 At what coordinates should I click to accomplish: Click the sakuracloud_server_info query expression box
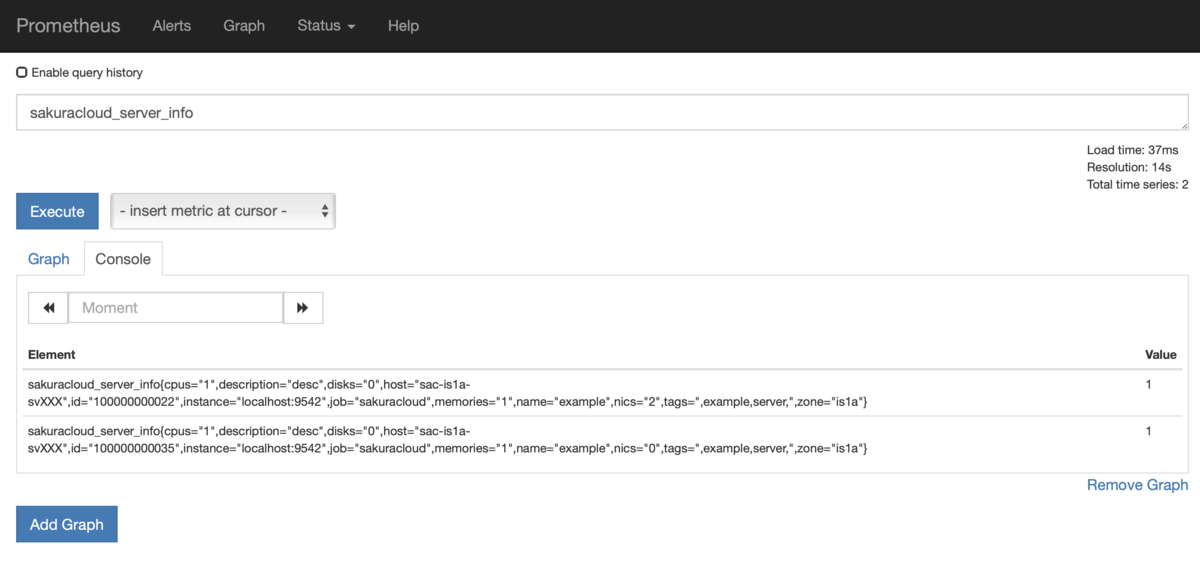click(x=602, y=113)
